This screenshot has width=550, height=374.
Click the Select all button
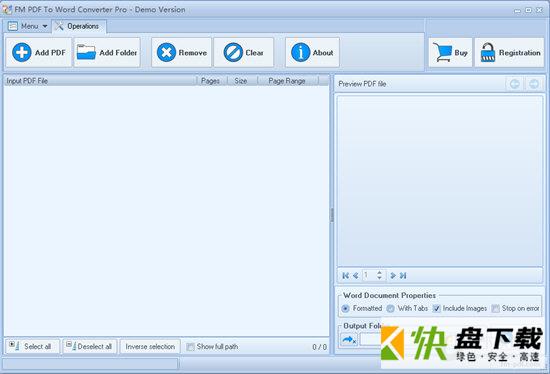[x=32, y=346]
